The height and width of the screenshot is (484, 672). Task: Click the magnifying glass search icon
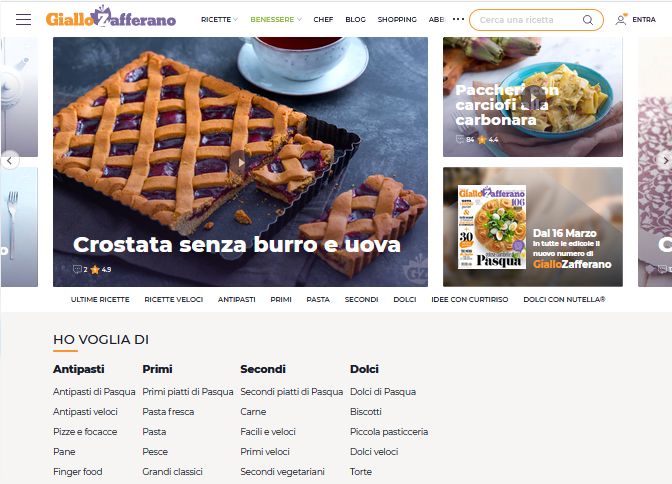[x=588, y=20]
